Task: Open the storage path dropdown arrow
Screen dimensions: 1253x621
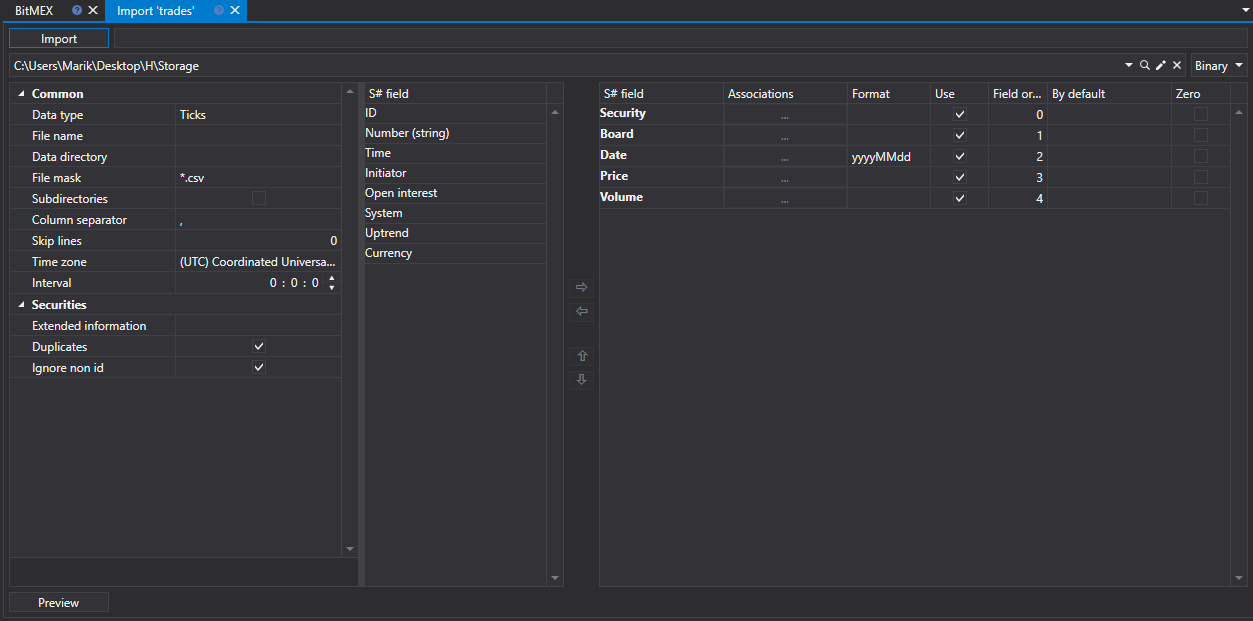Action: pyautogui.click(x=1129, y=65)
